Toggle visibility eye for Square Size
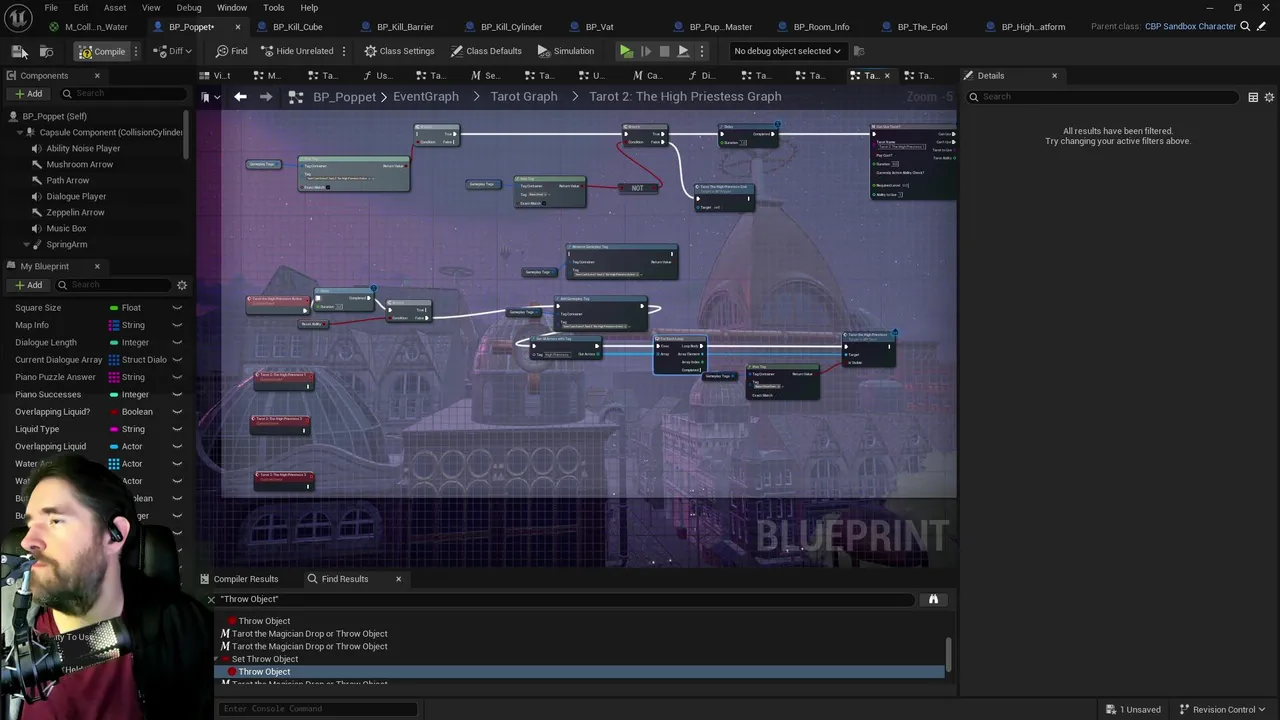Viewport: 1280px width, 720px height. 177,308
